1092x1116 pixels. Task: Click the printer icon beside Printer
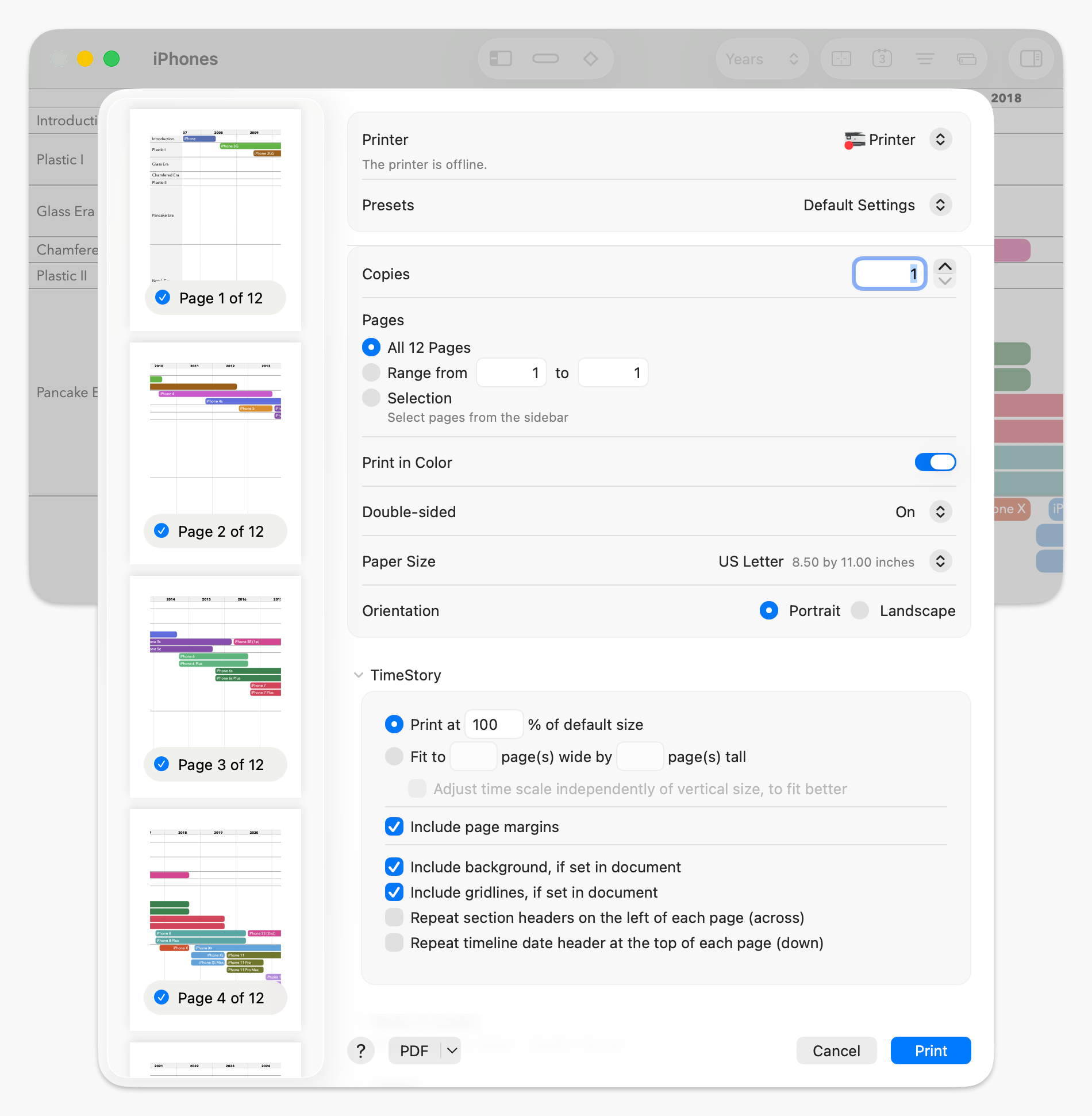click(x=855, y=139)
